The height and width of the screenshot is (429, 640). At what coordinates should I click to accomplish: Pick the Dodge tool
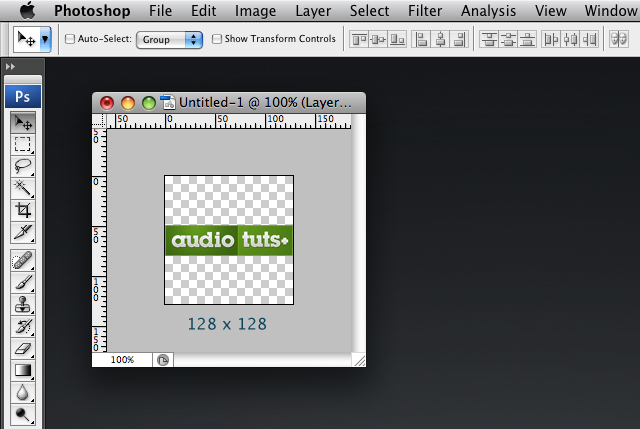23,415
